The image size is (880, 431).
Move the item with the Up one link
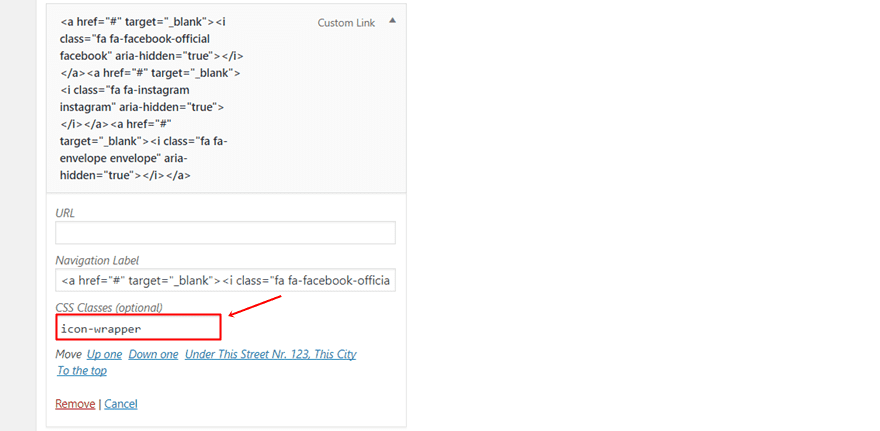104,355
